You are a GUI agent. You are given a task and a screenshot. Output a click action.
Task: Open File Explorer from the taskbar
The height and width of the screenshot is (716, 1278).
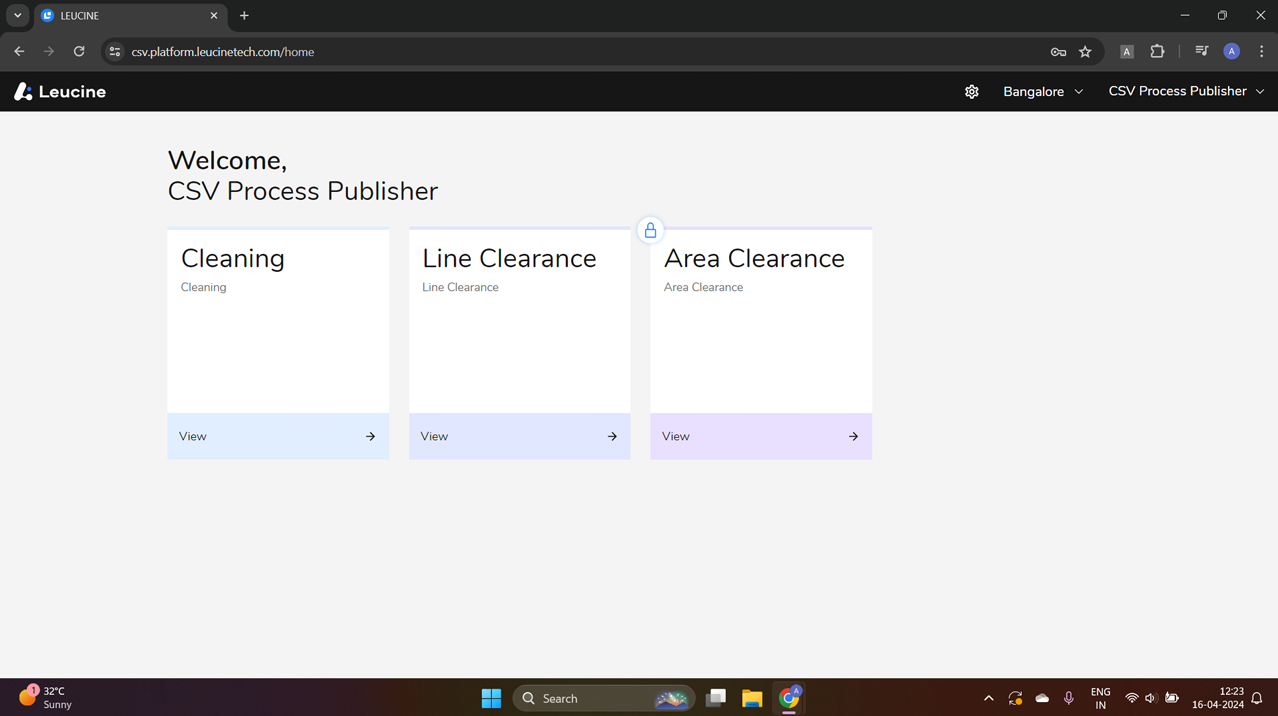(752, 699)
